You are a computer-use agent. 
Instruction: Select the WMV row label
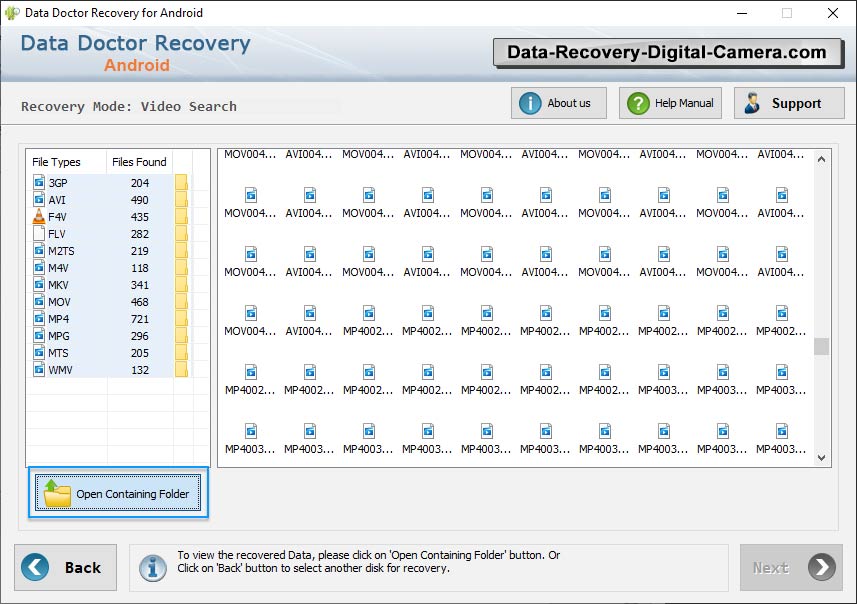60,370
